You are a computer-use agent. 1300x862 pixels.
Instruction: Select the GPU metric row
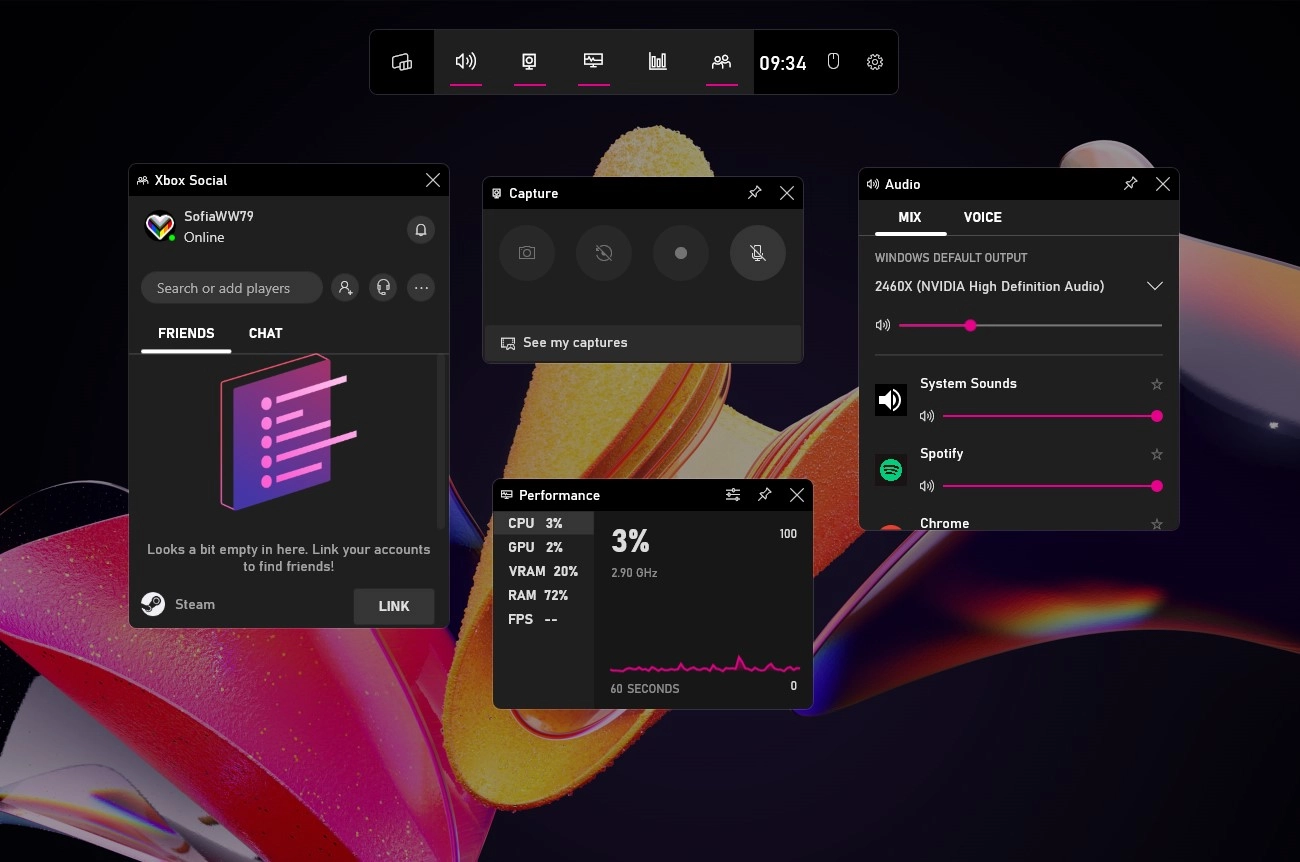(543, 547)
